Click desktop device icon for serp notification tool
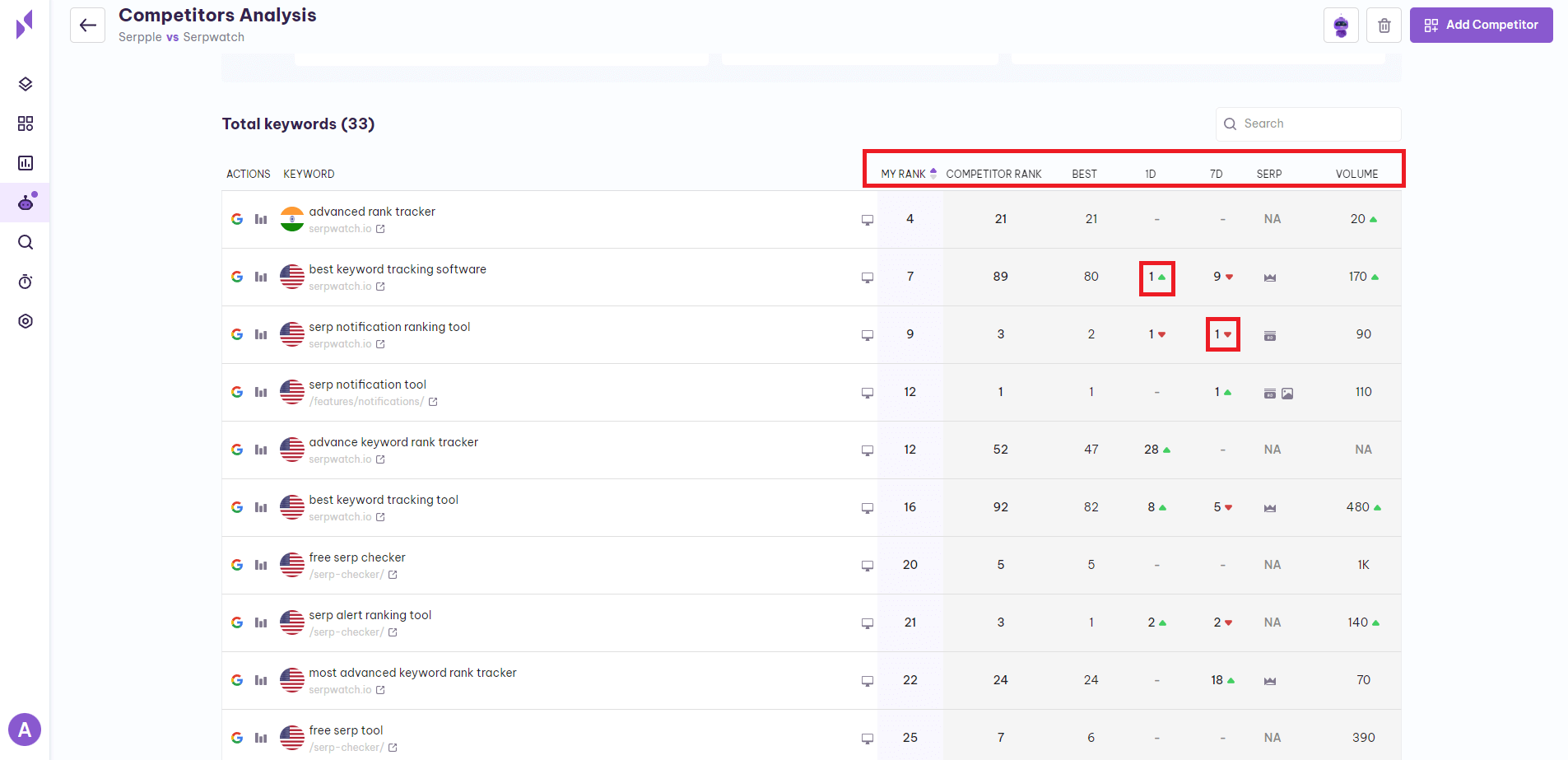1568x760 pixels. tap(868, 393)
